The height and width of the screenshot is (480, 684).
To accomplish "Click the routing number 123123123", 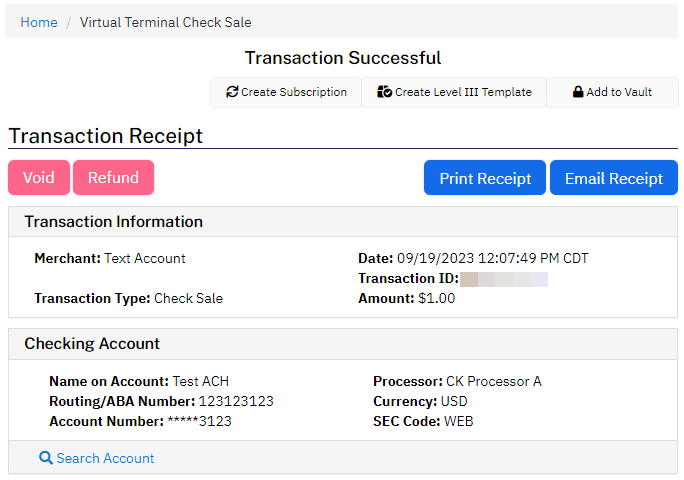I will pyautogui.click(x=236, y=401).
